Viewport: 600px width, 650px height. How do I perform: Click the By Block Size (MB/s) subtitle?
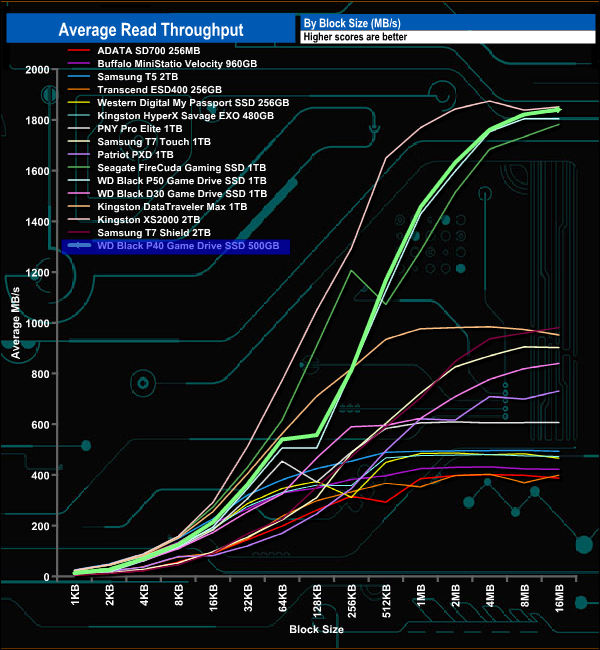(352, 23)
